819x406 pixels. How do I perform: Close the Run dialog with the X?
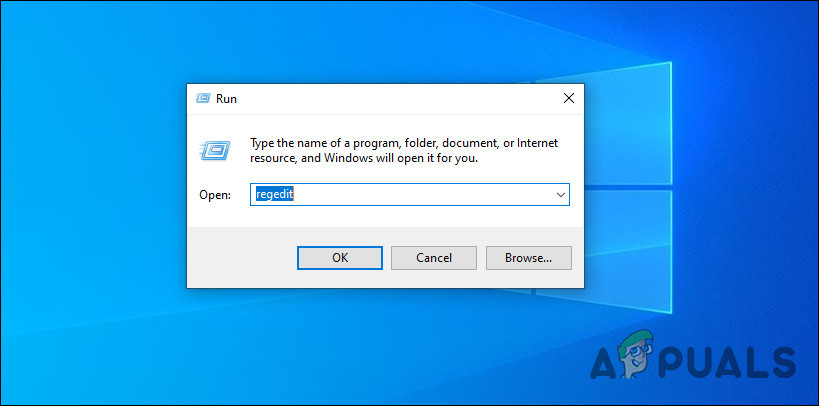click(568, 99)
